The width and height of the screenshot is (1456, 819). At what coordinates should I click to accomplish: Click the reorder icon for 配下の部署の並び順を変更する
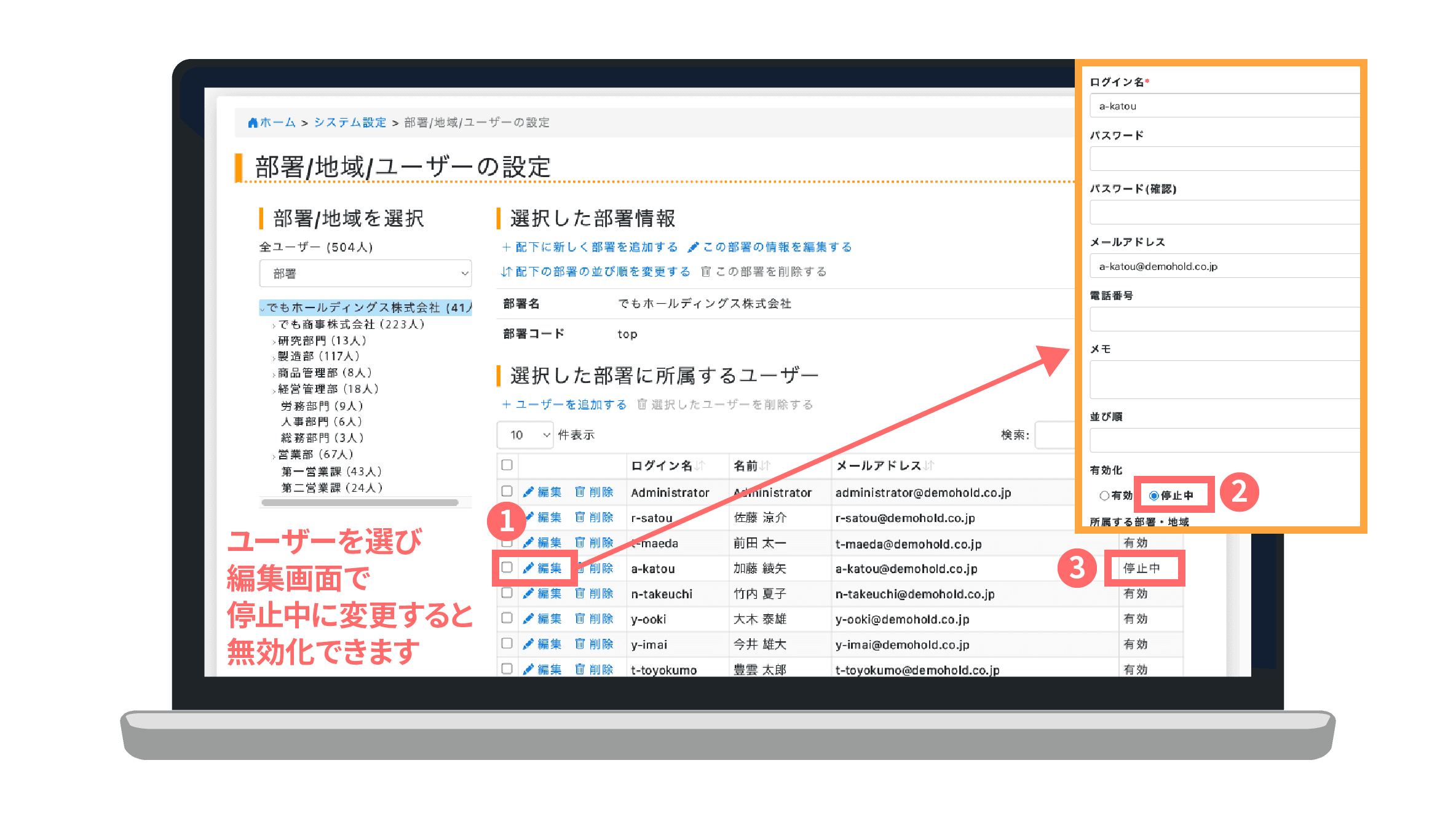pos(507,271)
